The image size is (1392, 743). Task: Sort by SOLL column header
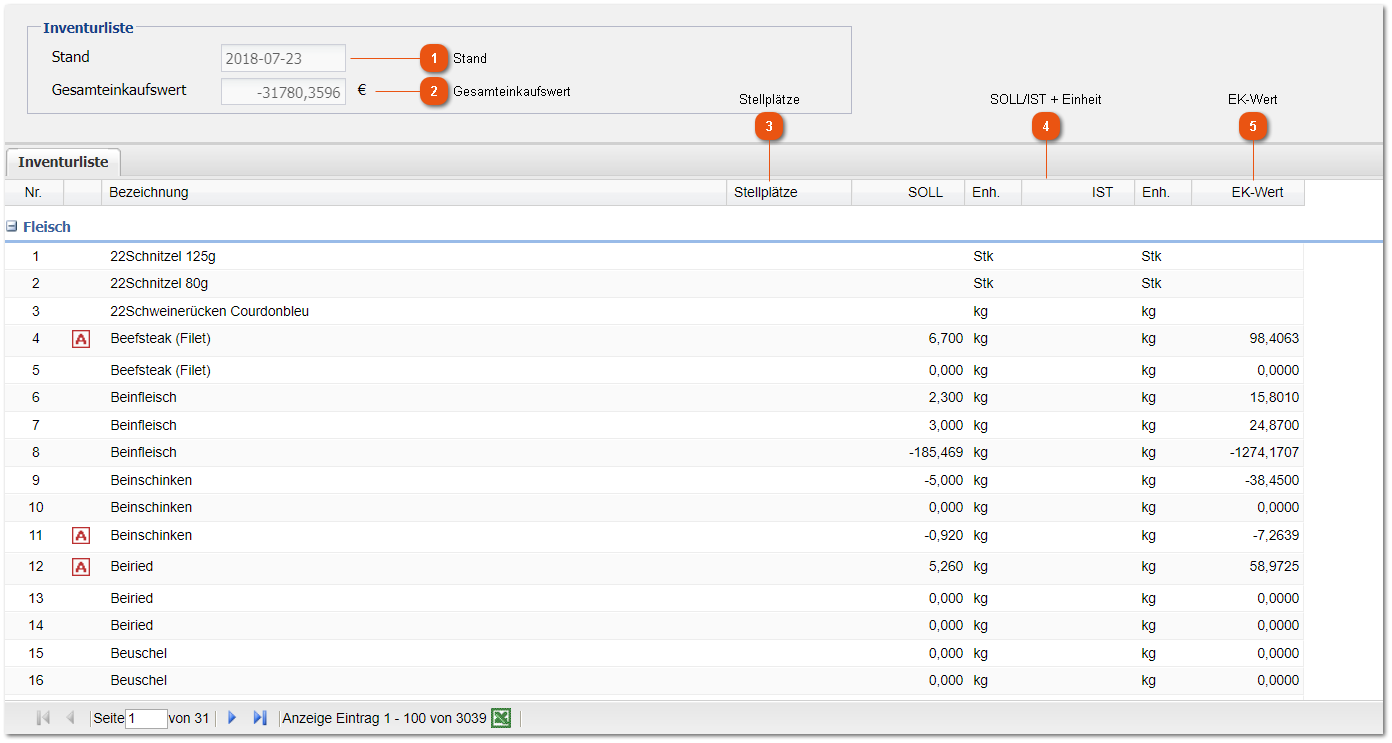908,192
